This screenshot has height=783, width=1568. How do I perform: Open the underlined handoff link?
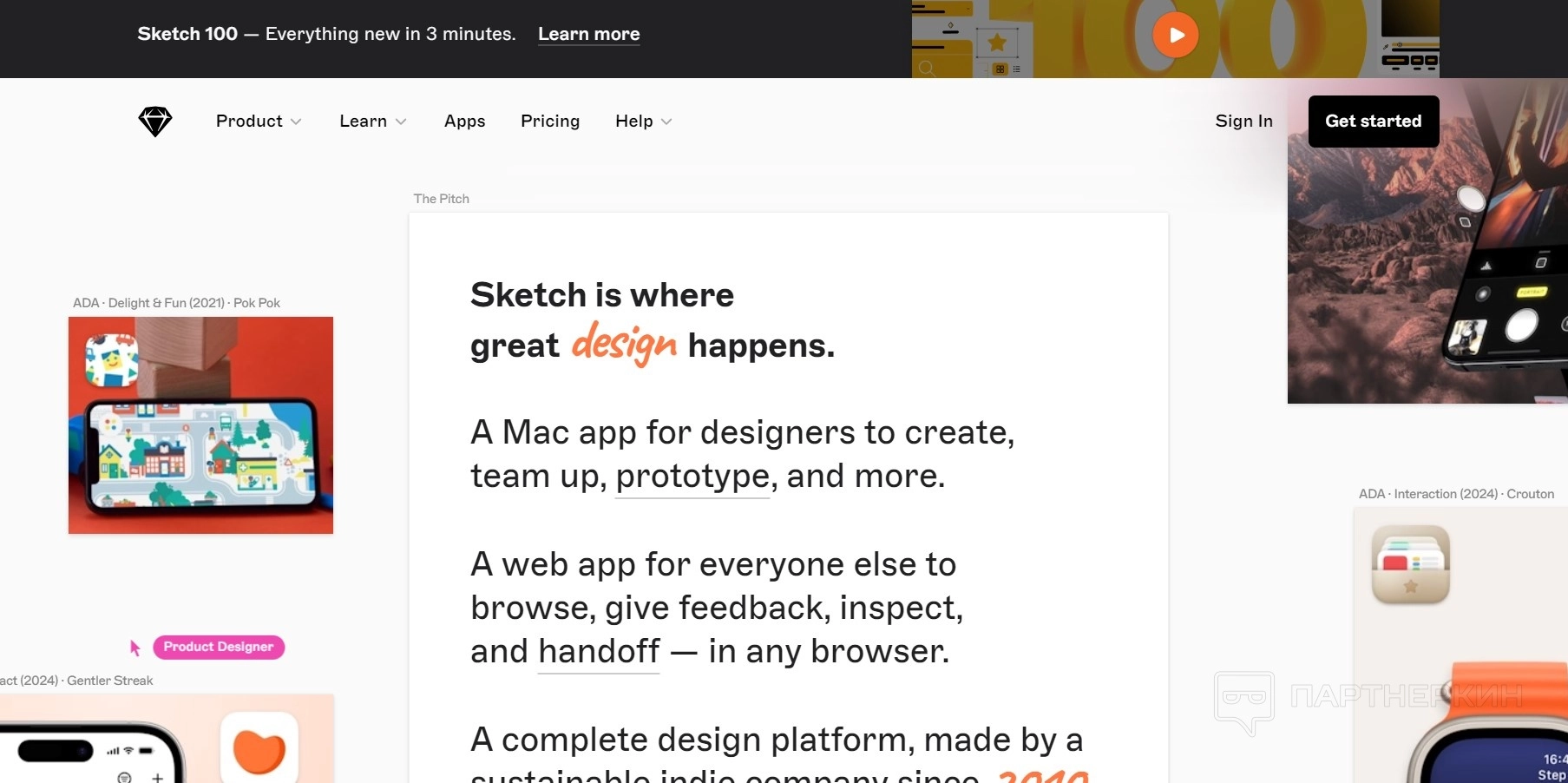pos(599,651)
